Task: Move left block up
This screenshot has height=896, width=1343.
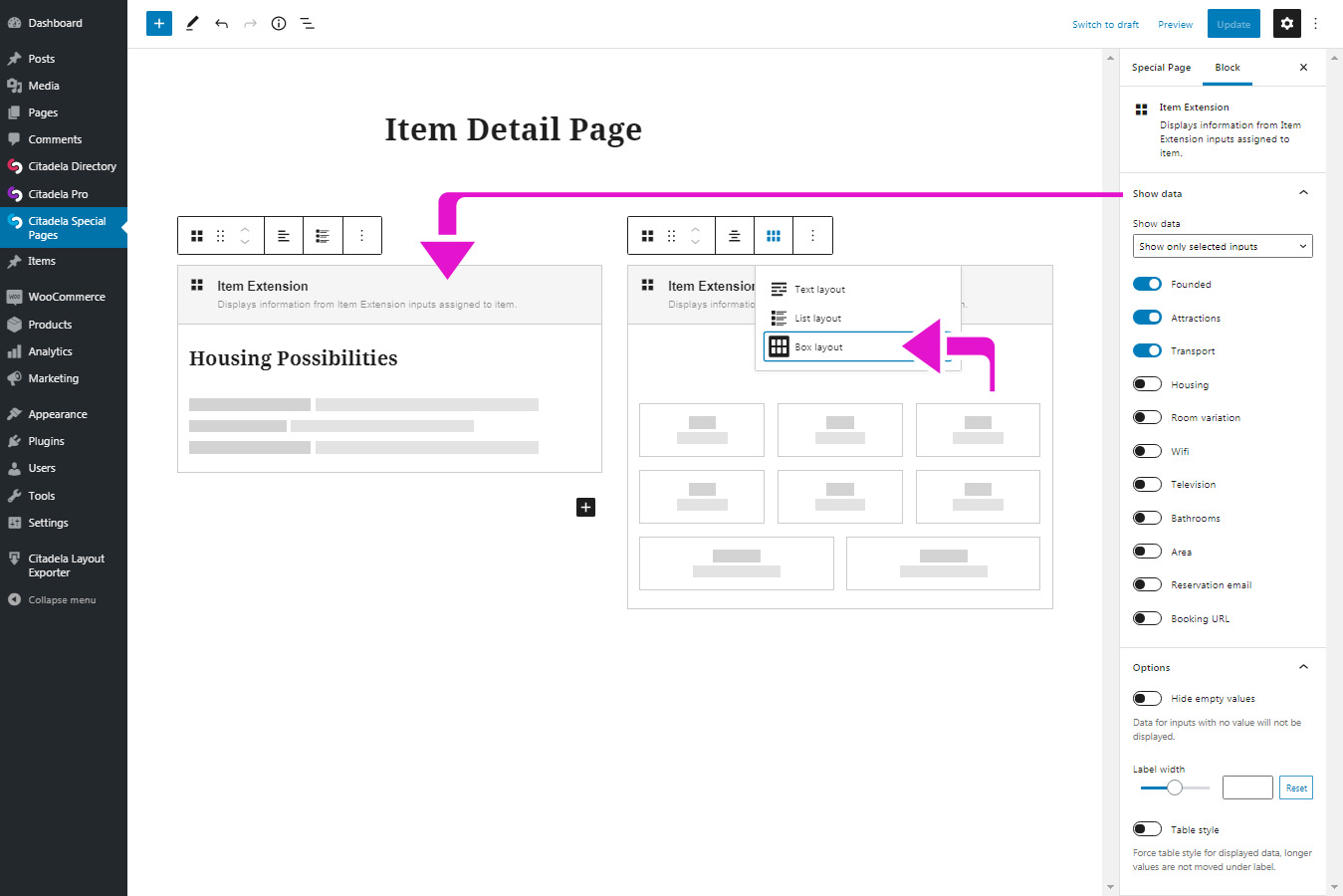Action: pyautogui.click(x=245, y=229)
